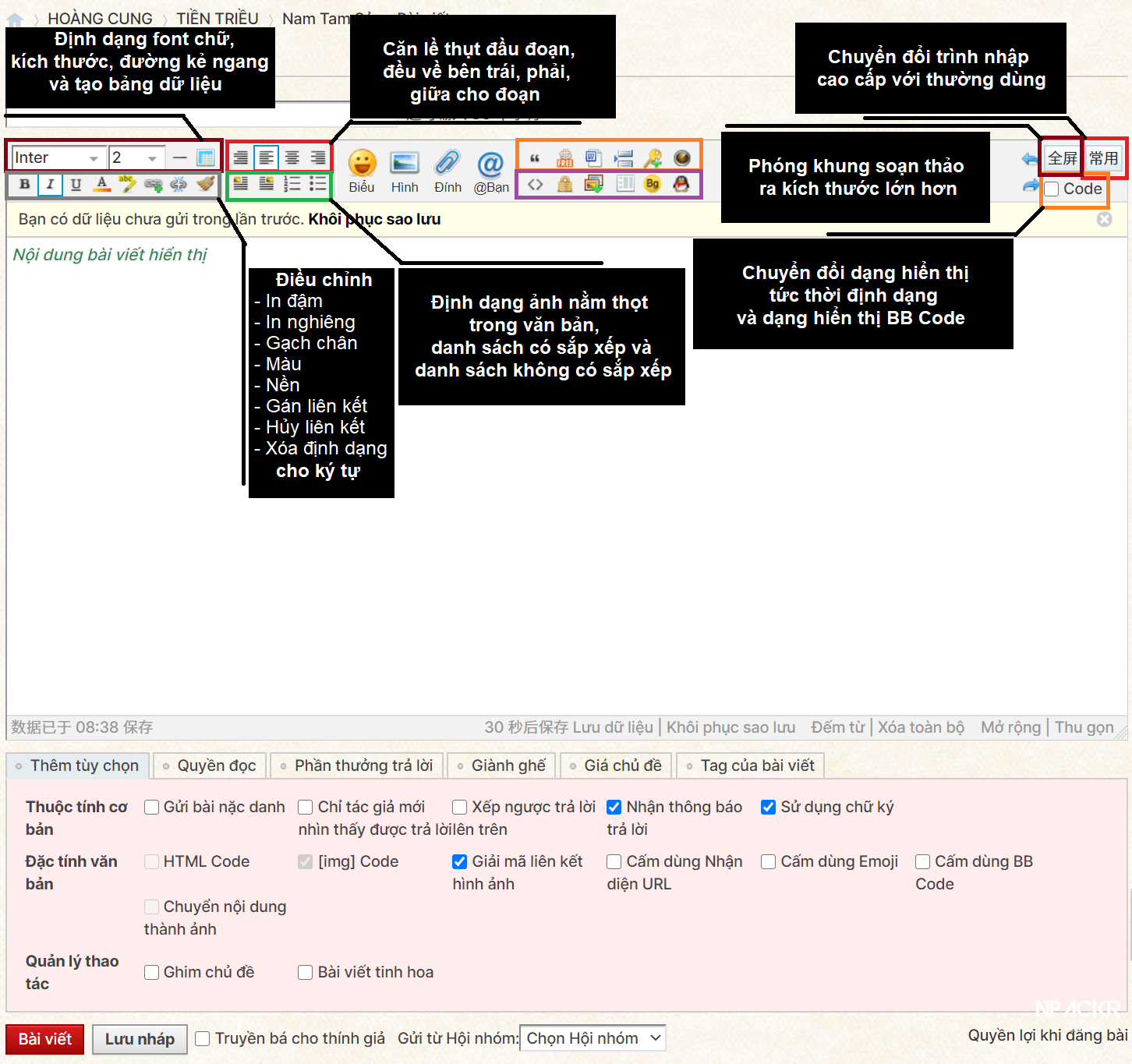Apply auto paragraph indent typesetting
This screenshot has height=1064, width=1132.
(x=241, y=157)
